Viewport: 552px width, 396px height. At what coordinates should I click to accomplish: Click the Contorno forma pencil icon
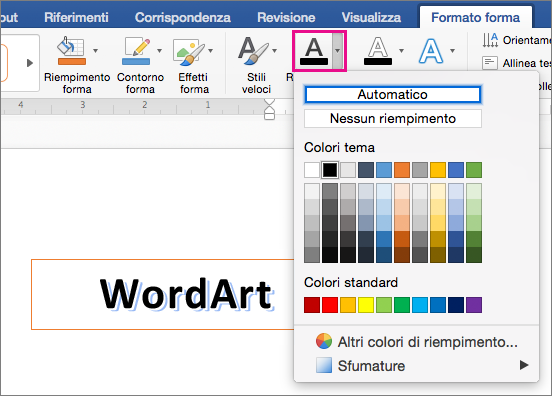[x=137, y=51]
